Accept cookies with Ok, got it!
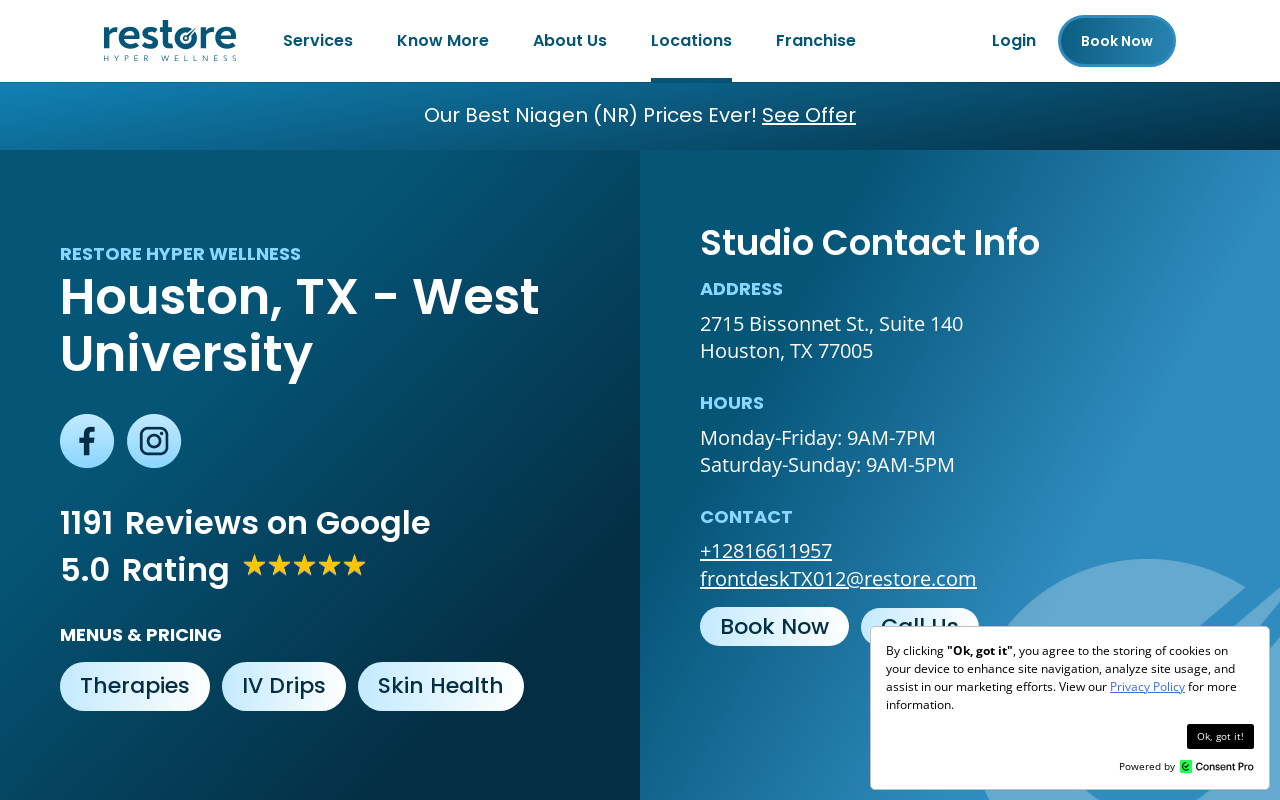This screenshot has height=800, width=1280. pyautogui.click(x=1220, y=737)
